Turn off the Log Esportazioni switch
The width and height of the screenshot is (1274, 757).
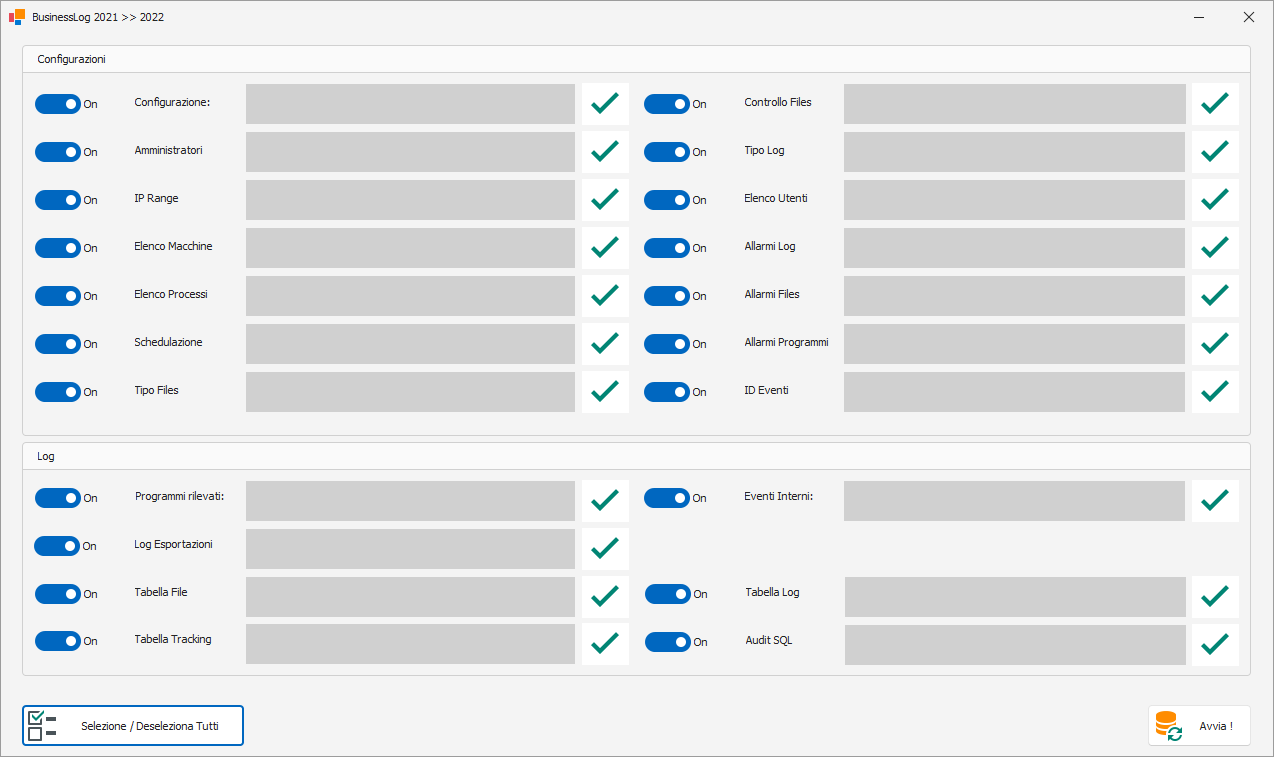click(x=57, y=546)
